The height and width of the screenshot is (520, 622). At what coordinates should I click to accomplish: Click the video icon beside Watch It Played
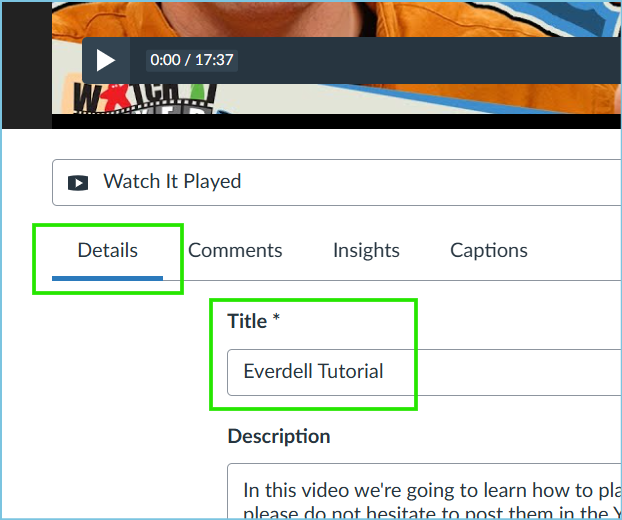click(78, 183)
